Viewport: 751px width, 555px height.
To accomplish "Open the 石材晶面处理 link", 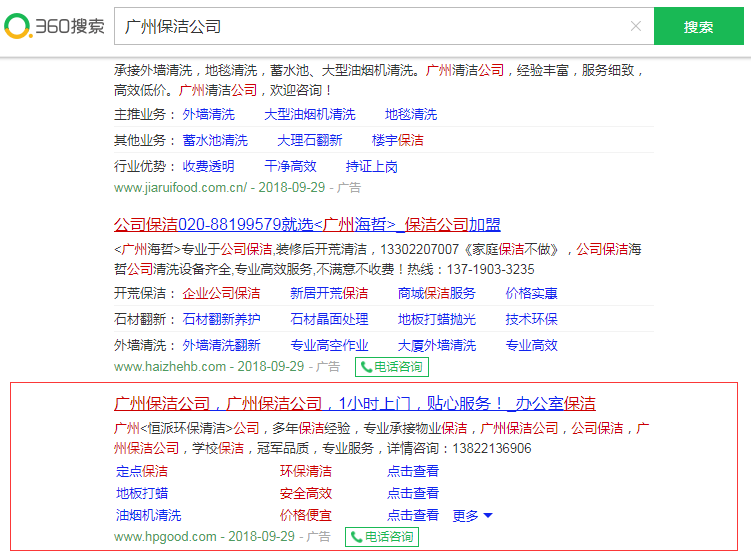I will (x=329, y=319).
